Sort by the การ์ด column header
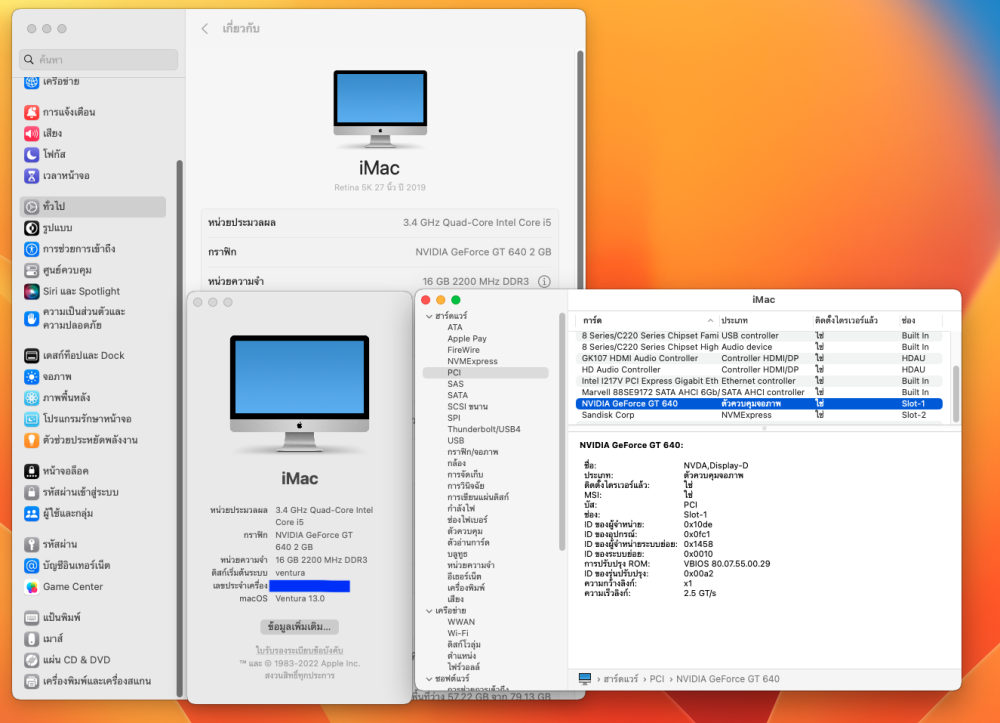1000x723 pixels. coord(647,320)
